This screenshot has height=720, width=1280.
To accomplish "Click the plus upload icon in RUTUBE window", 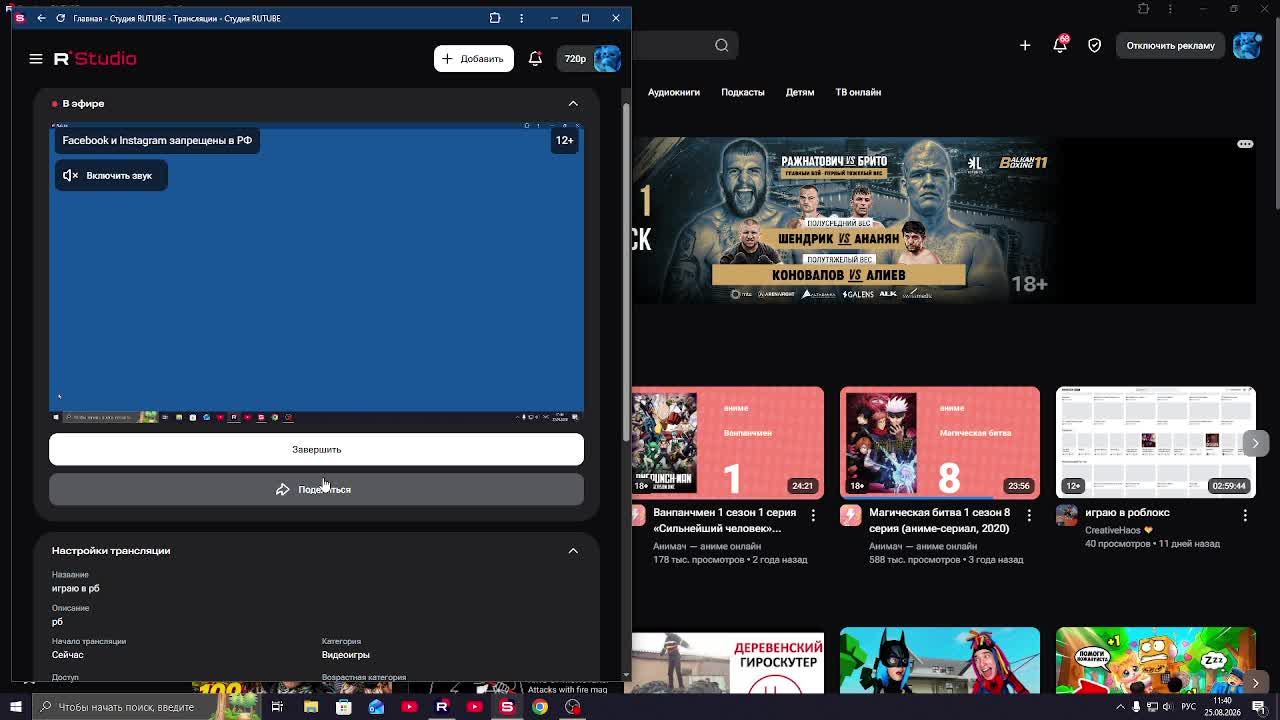I will pyautogui.click(x=1025, y=45).
